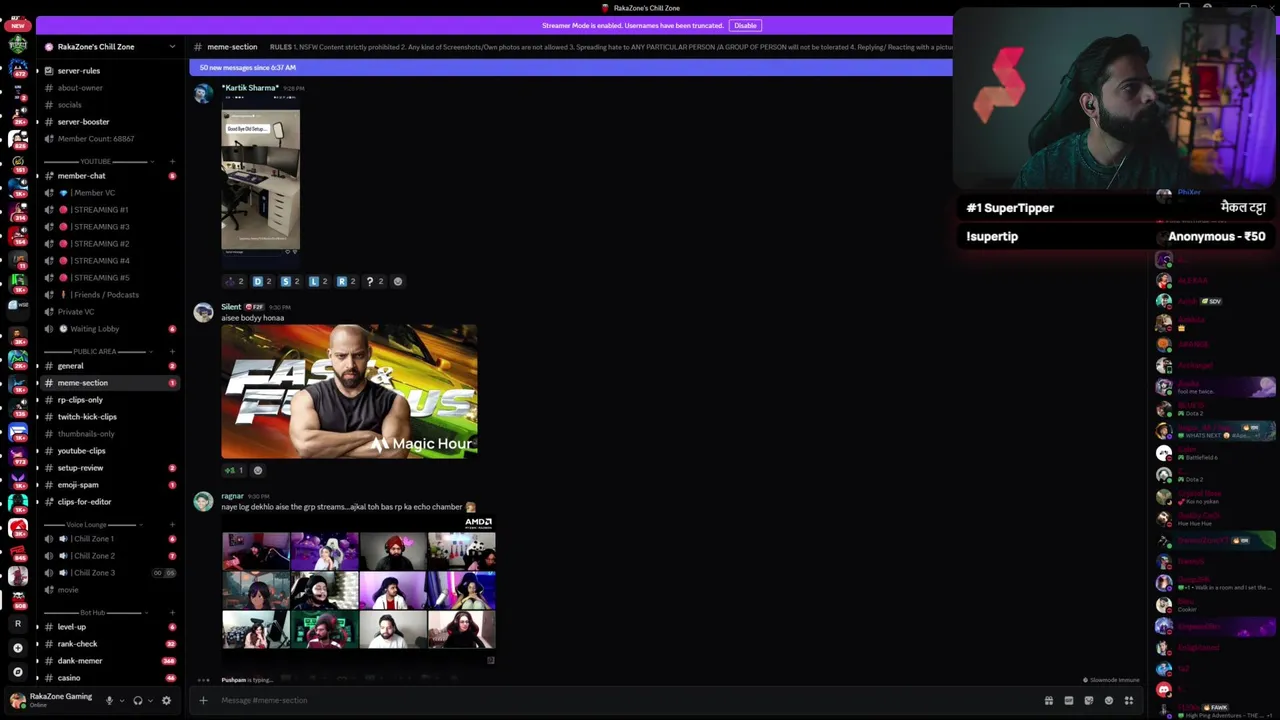Open the server icon with 508 badge
Image resolution: width=1280 pixels, height=720 pixels.
click(x=17, y=600)
